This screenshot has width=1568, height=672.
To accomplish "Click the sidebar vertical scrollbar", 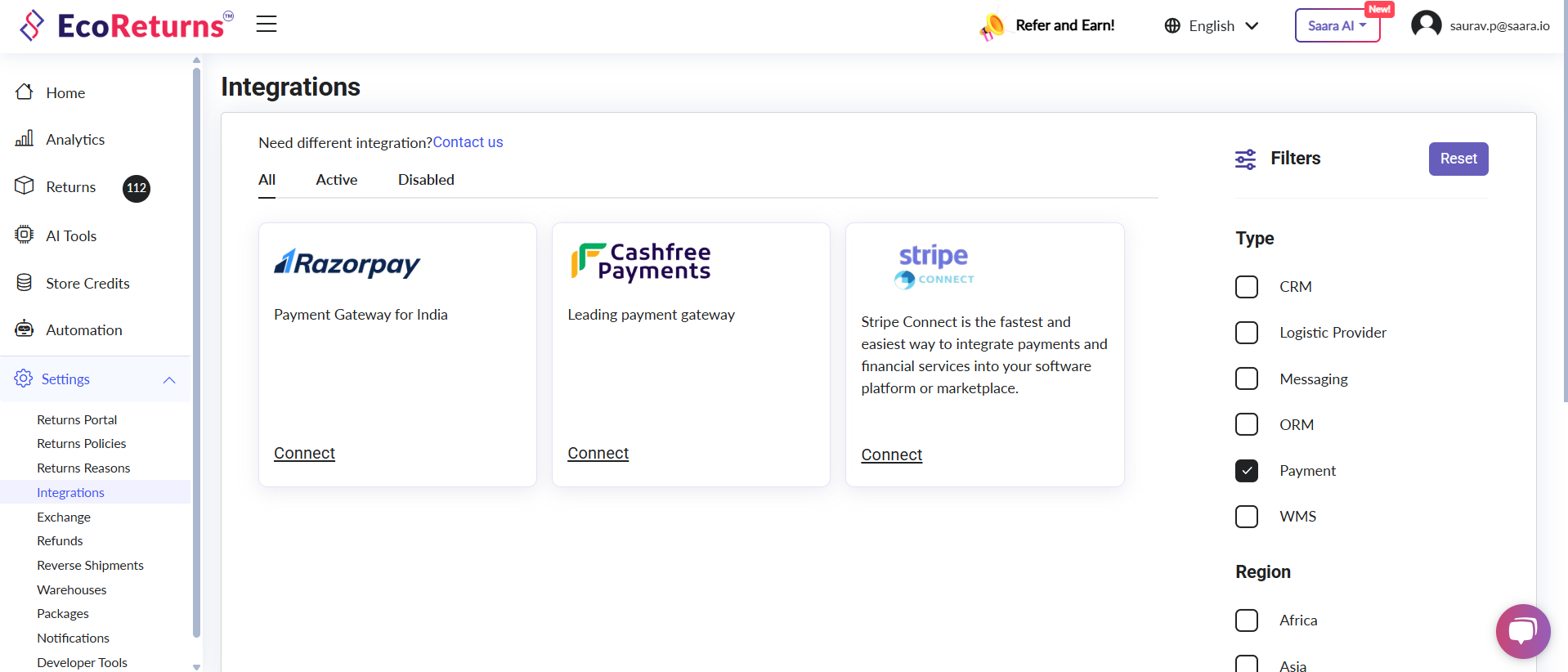I will coord(196,352).
